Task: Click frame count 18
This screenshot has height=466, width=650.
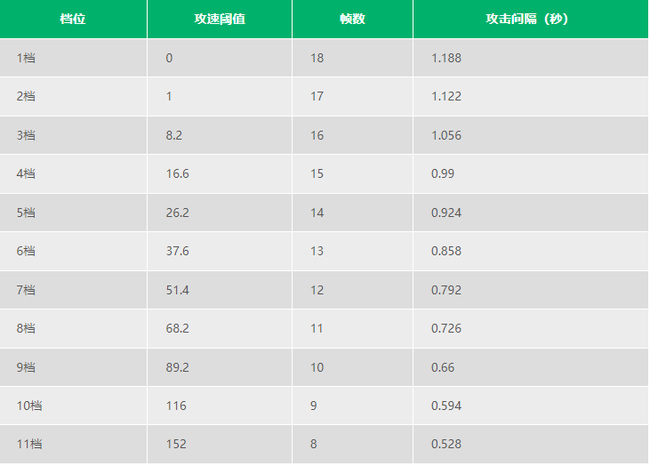Action: (317, 58)
